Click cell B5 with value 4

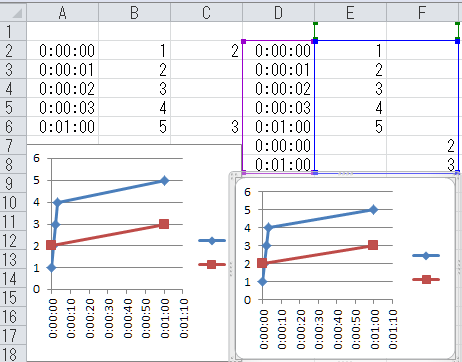point(135,107)
